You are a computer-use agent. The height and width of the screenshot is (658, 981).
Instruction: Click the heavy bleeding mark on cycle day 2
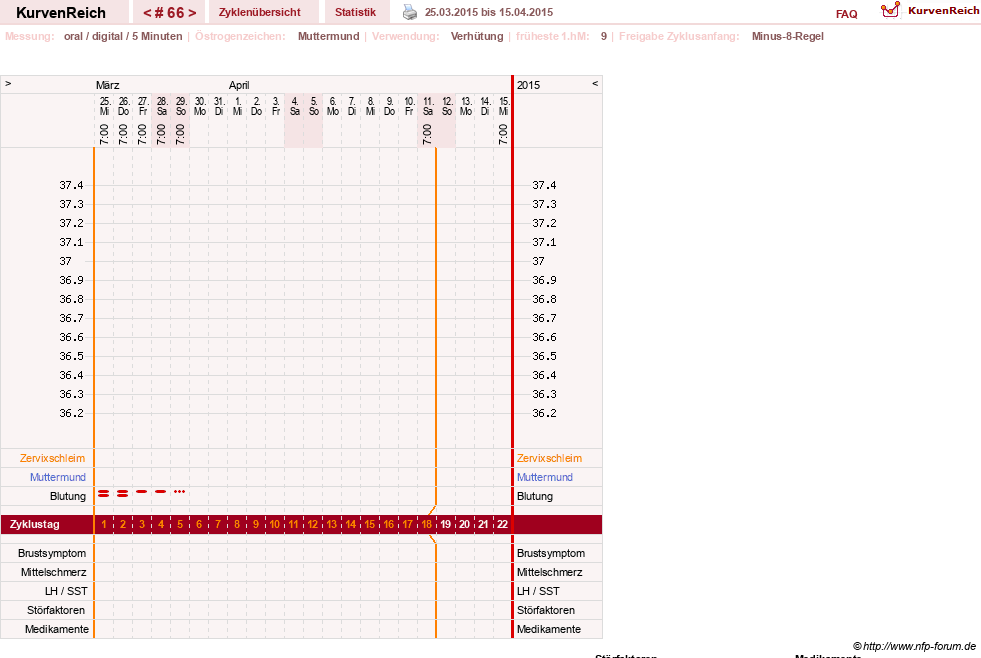tap(123, 494)
